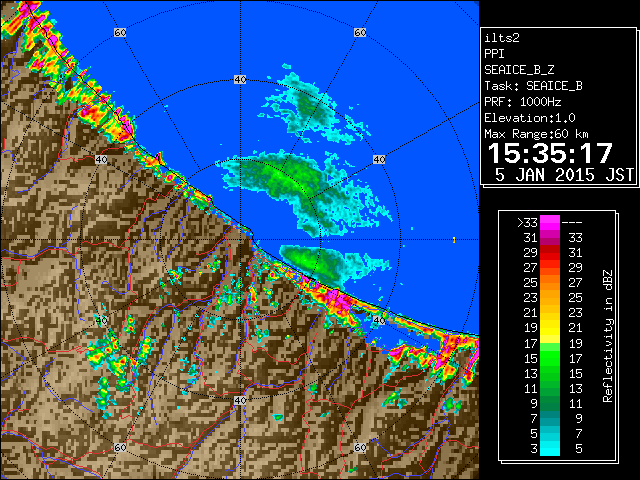Pick the dark green 9-11 dBZ band
640x480 pixels.
point(550,403)
